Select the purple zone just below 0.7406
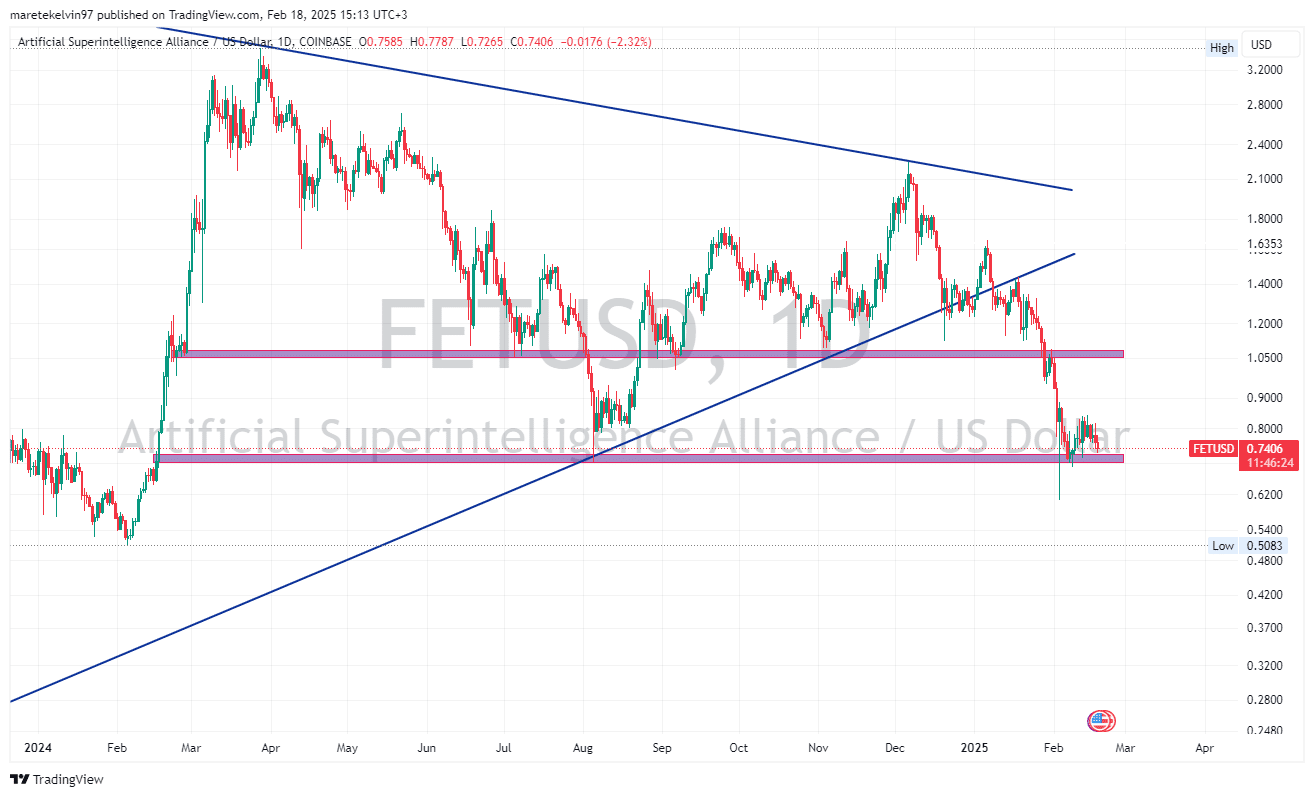Viewport: 1314px width, 797px height. [640, 458]
